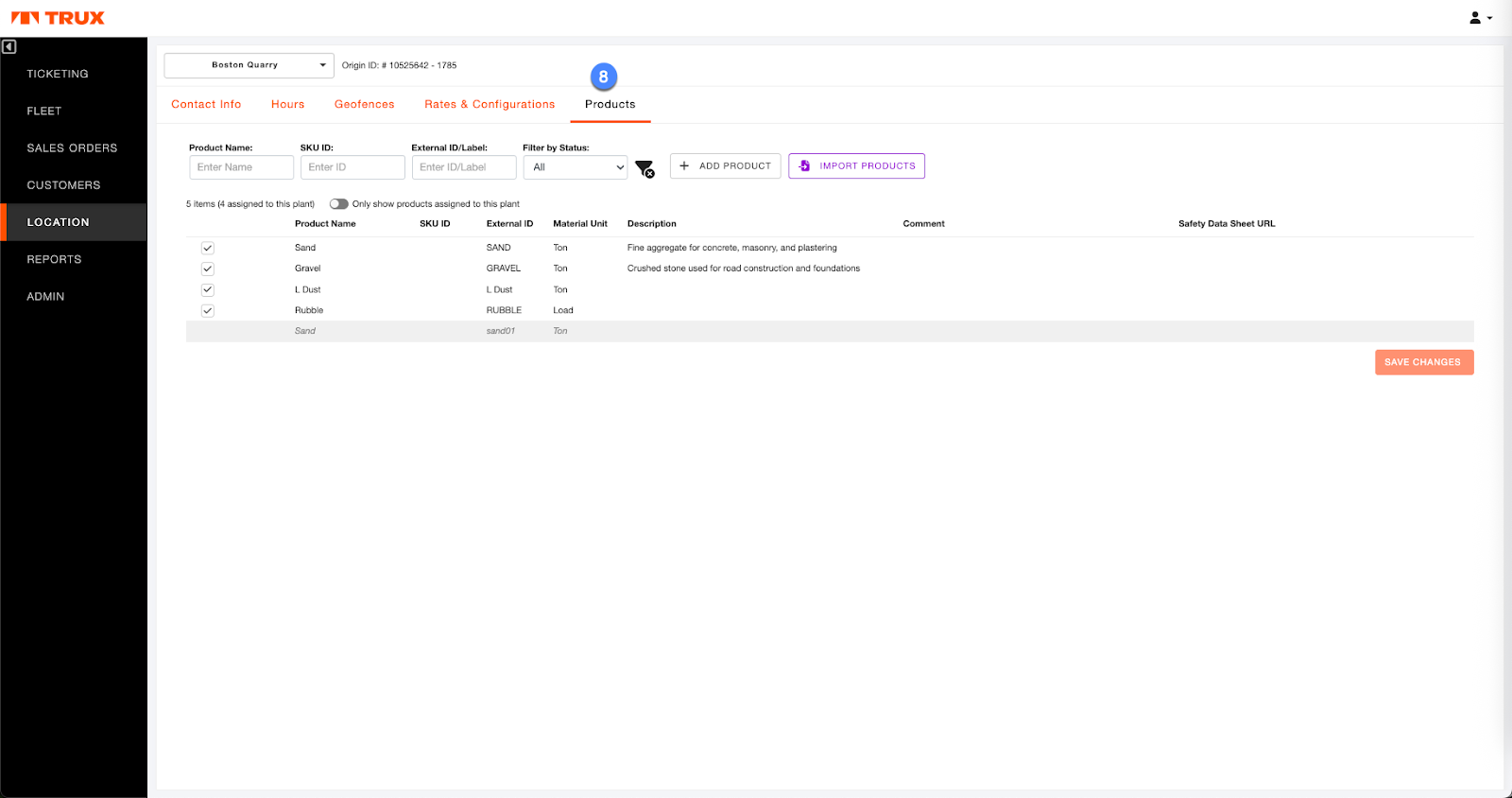Toggle only show products assigned to plant
This screenshot has width=1512, height=798.
[x=338, y=204]
